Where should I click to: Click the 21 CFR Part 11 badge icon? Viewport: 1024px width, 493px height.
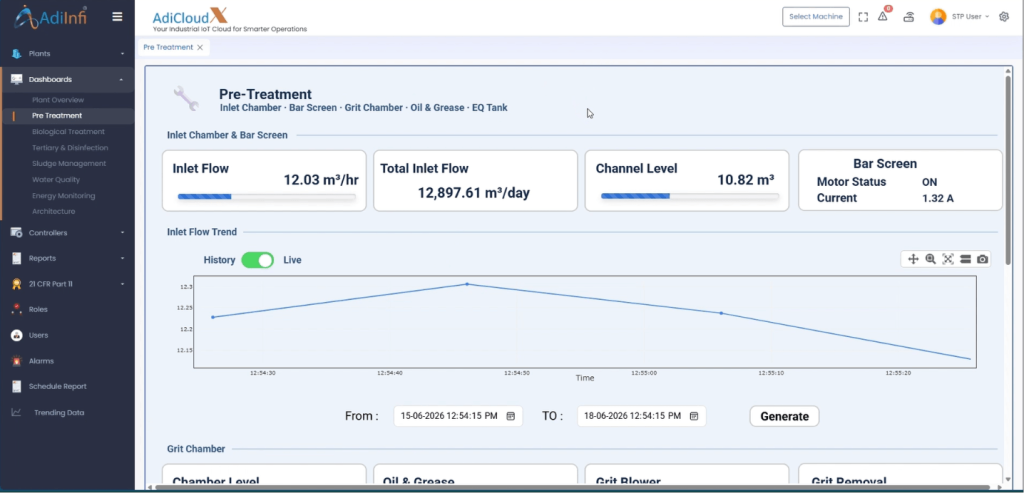click(17, 284)
